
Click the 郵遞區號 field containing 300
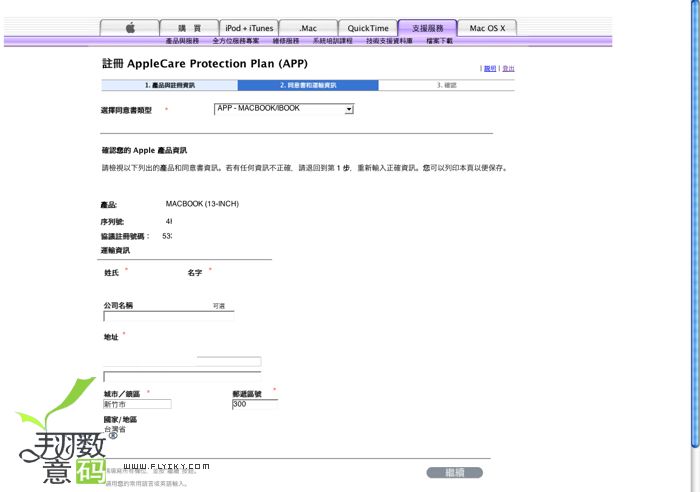pos(254,404)
